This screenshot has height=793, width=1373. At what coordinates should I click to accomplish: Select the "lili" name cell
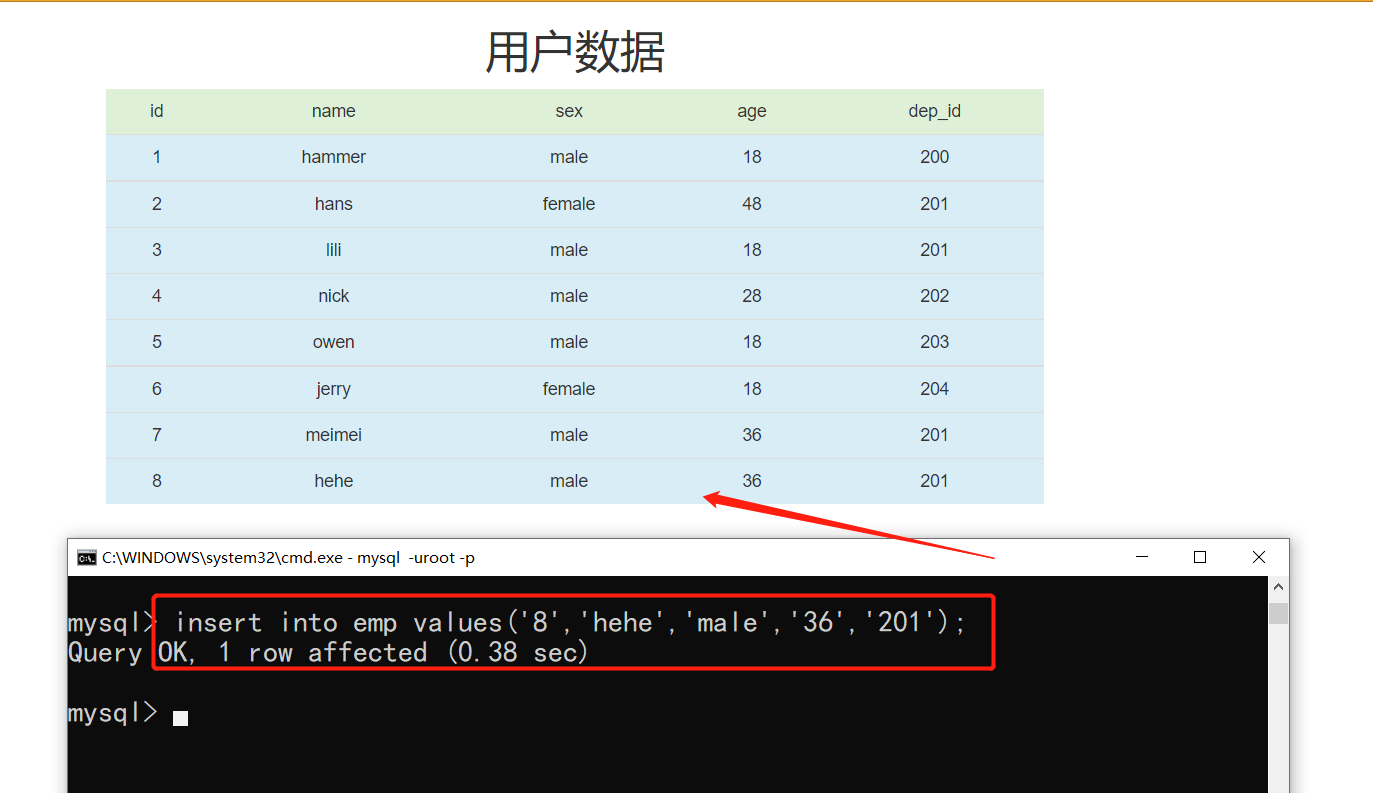334,250
